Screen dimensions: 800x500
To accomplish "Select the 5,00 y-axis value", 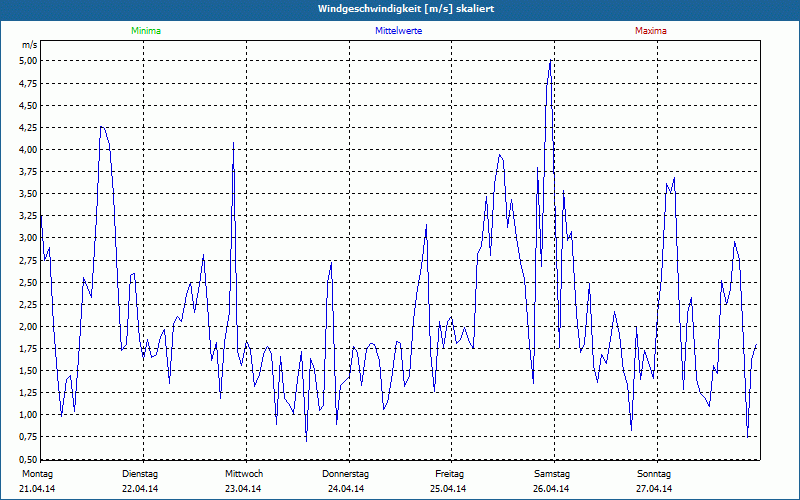I will [29, 61].
